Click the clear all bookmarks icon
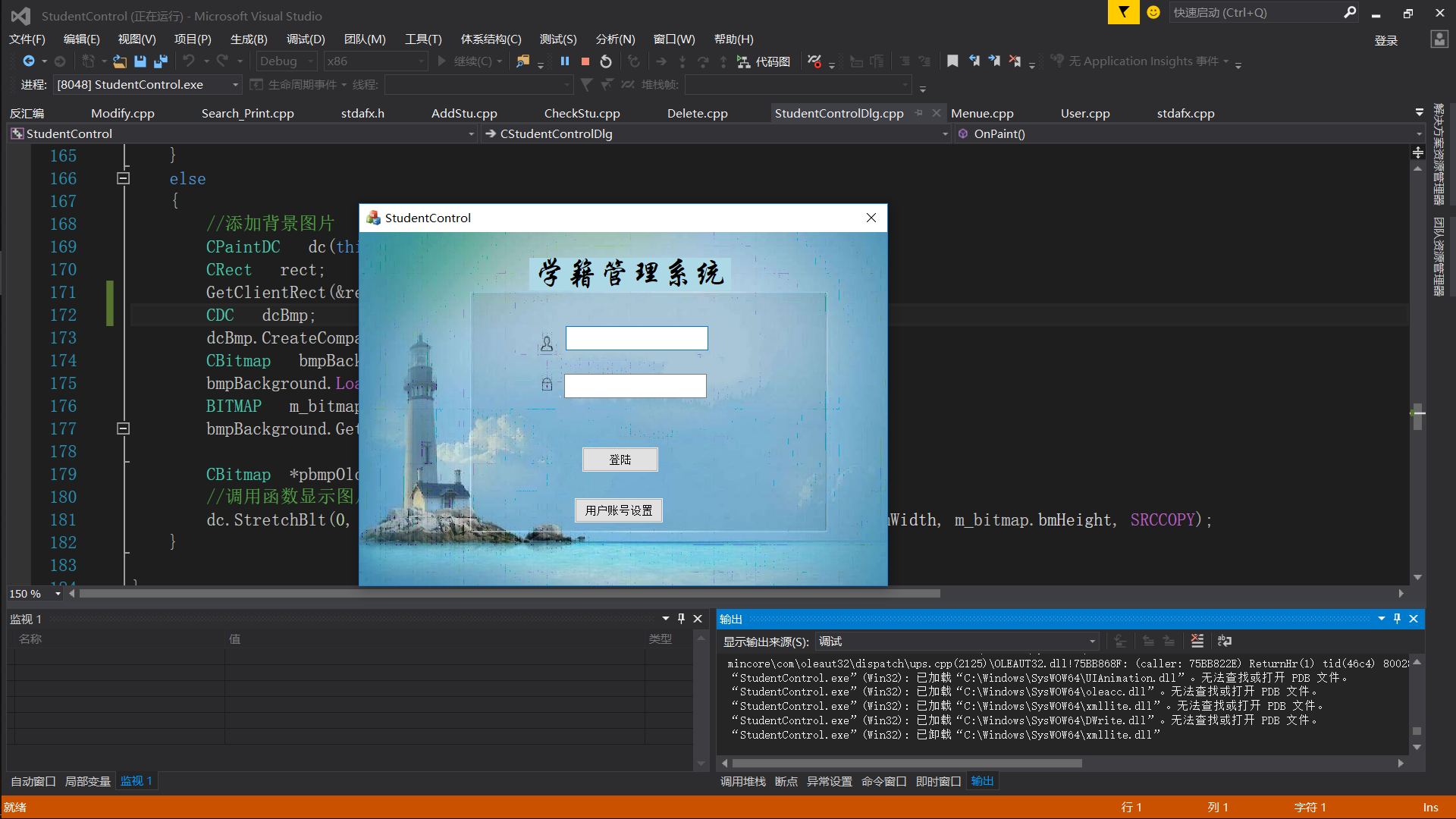 pyautogui.click(x=1015, y=61)
